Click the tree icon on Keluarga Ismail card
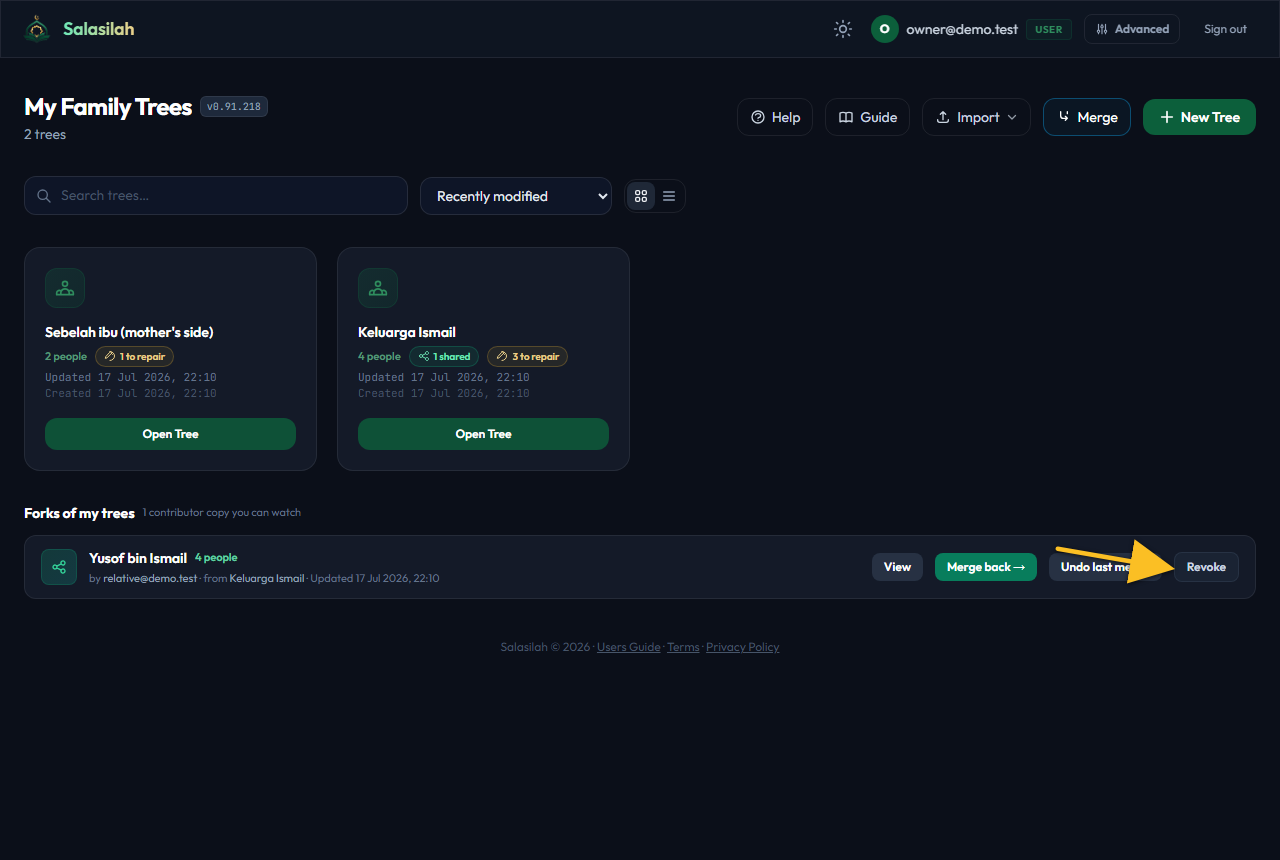Viewport: 1280px width, 860px height. 378,288
